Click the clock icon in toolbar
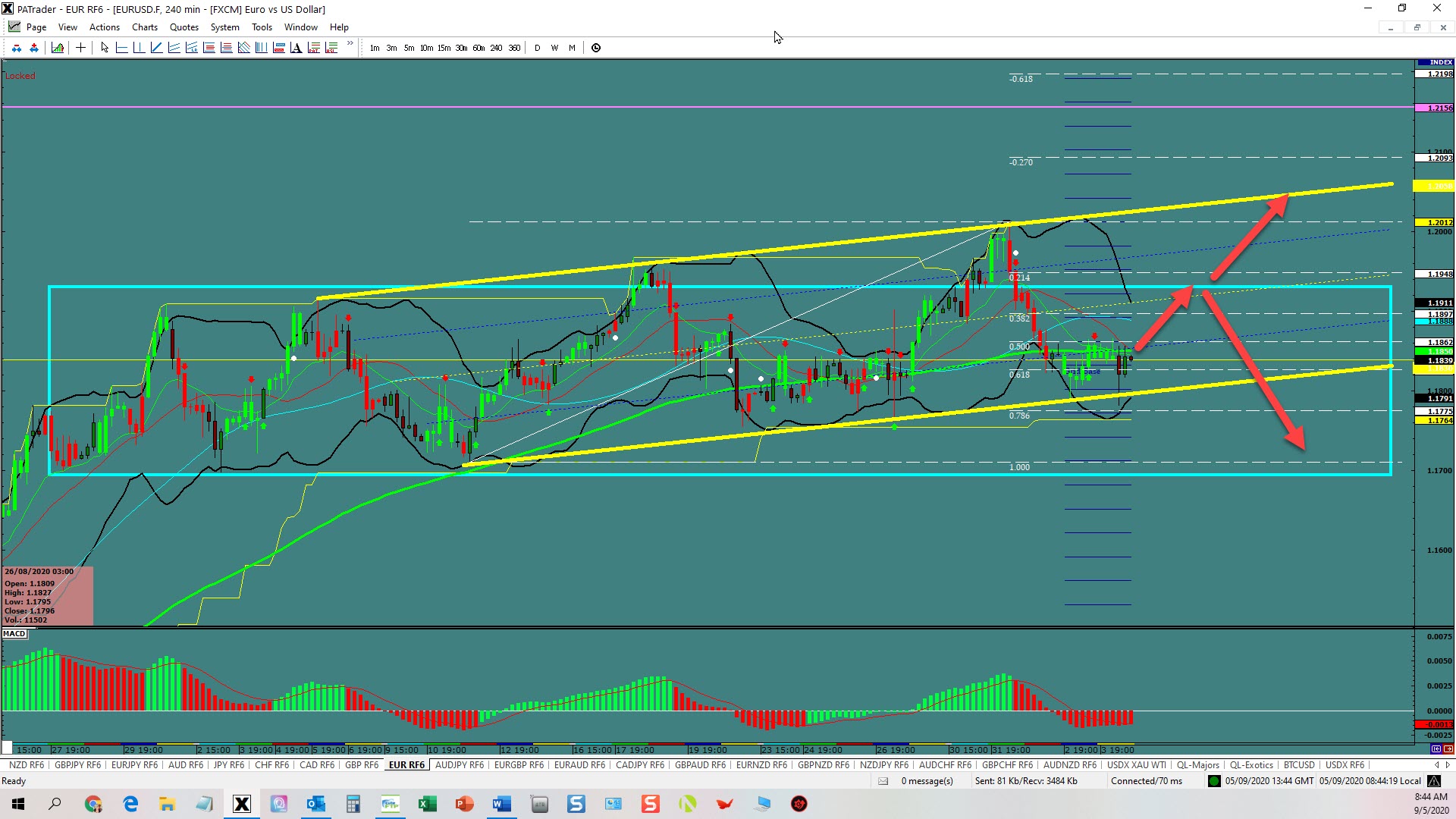 point(596,48)
